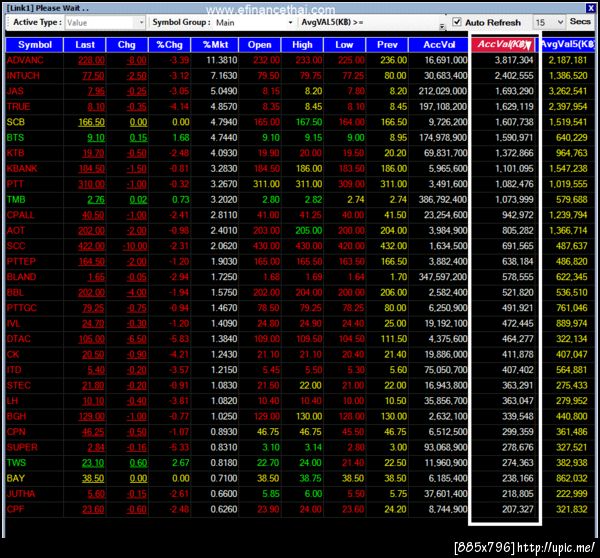Sort by the Prev column header

coord(387,45)
